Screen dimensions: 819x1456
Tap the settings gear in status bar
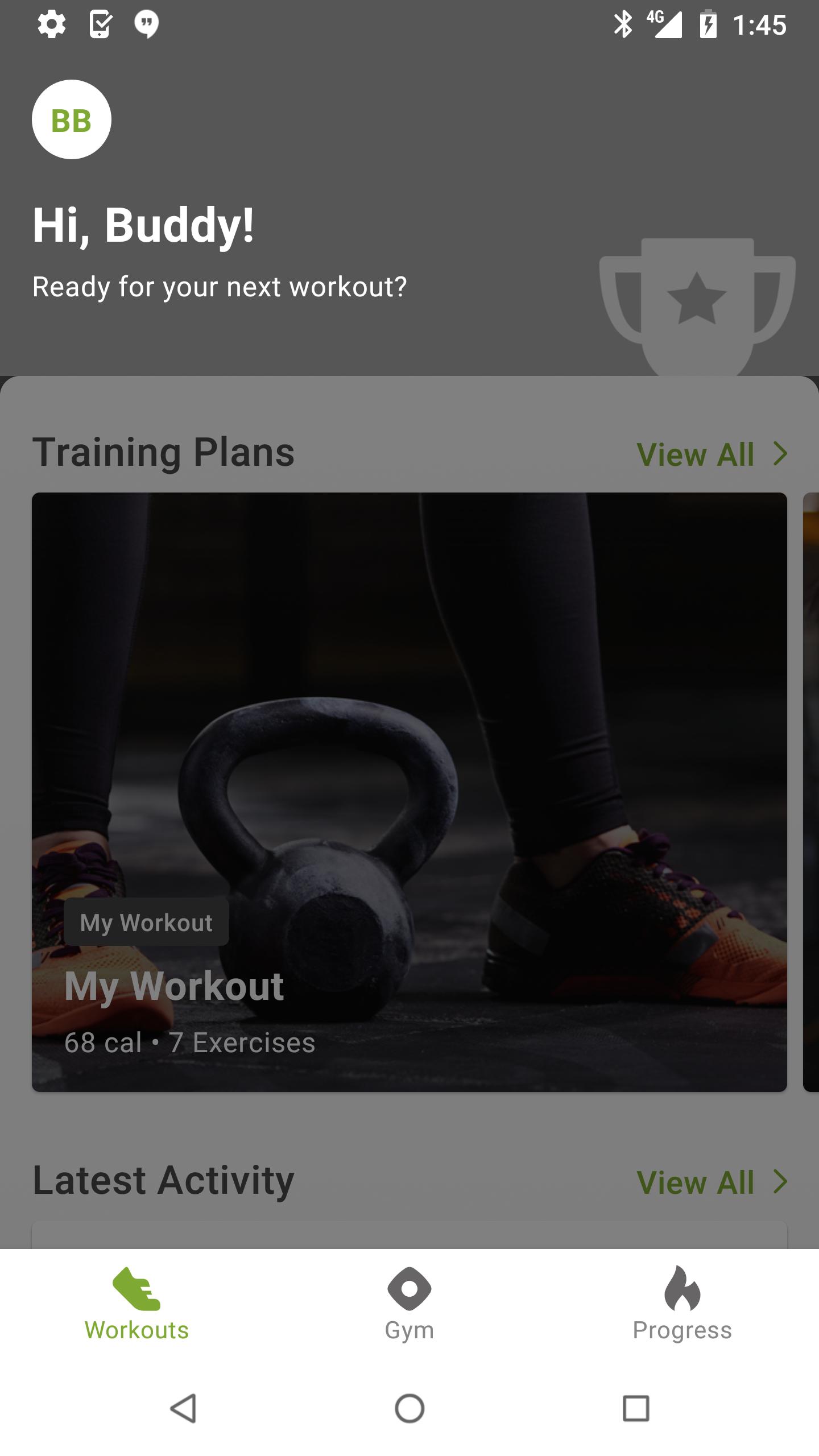coord(51,24)
